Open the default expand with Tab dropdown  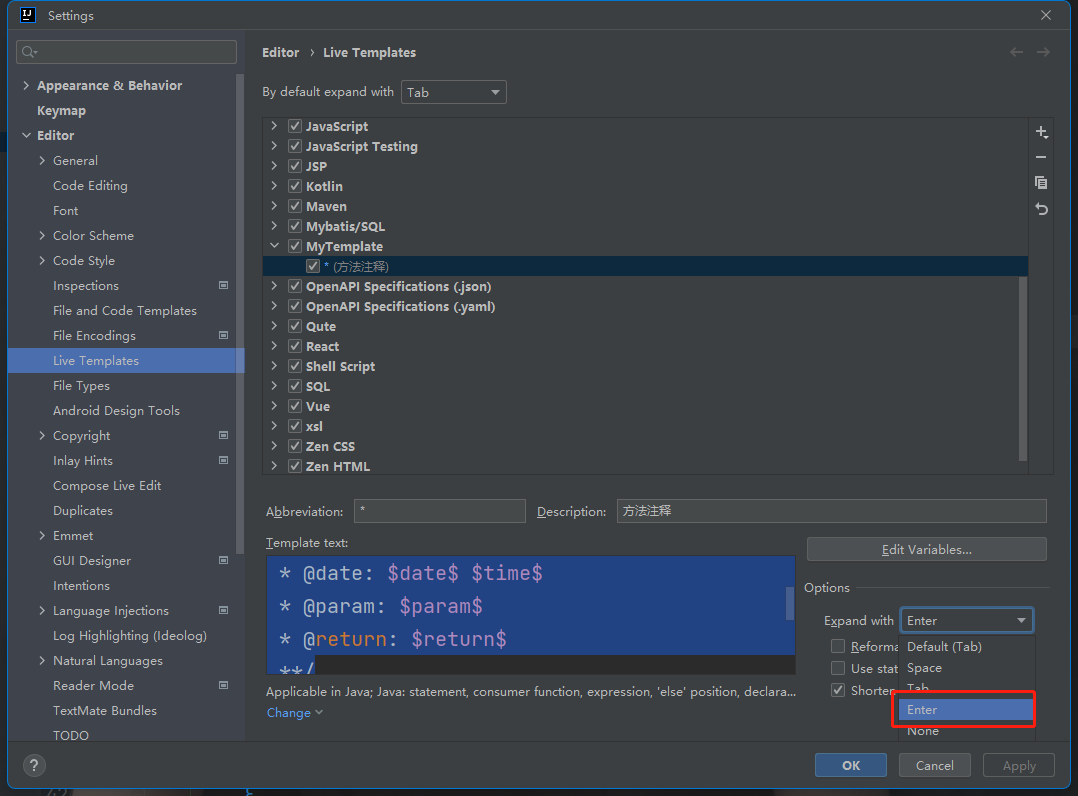coord(454,92)
